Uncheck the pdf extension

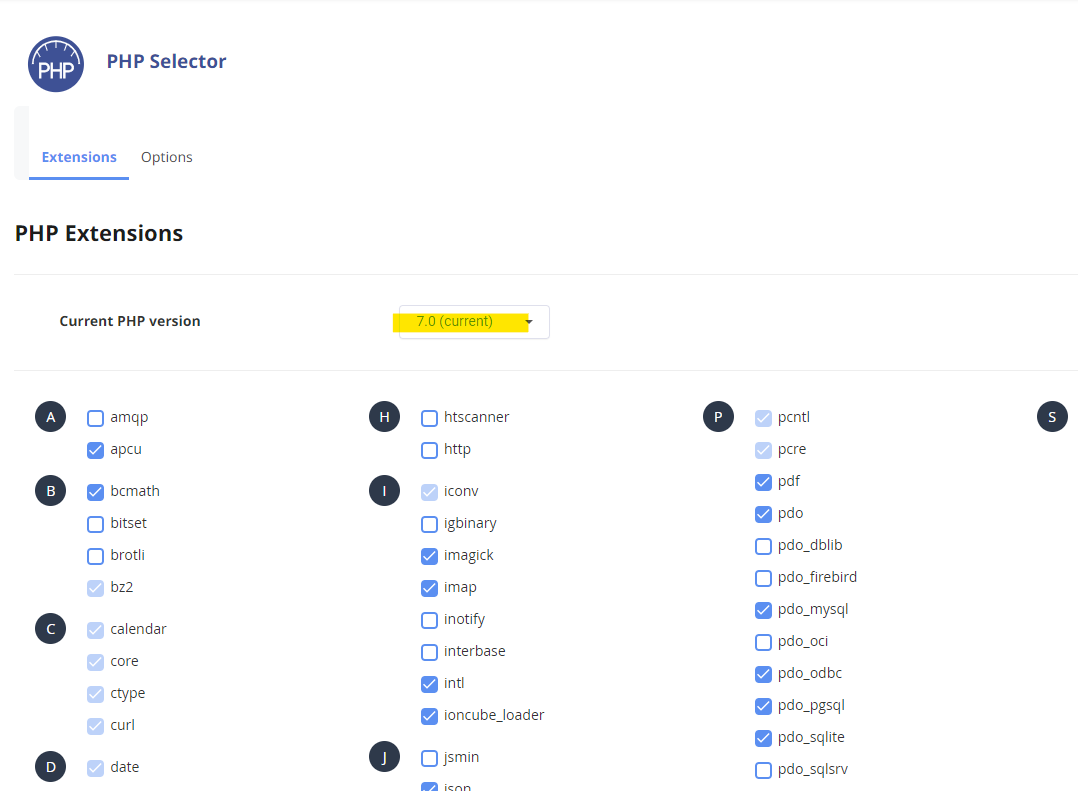pos(763,482)
